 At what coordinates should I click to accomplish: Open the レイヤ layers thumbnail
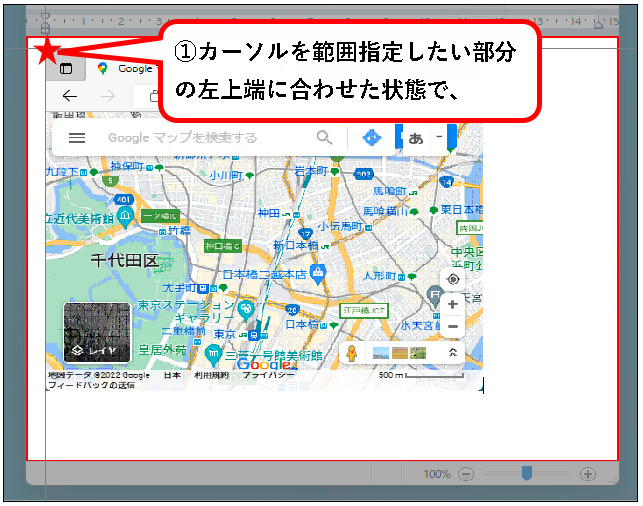click(97, 333)
